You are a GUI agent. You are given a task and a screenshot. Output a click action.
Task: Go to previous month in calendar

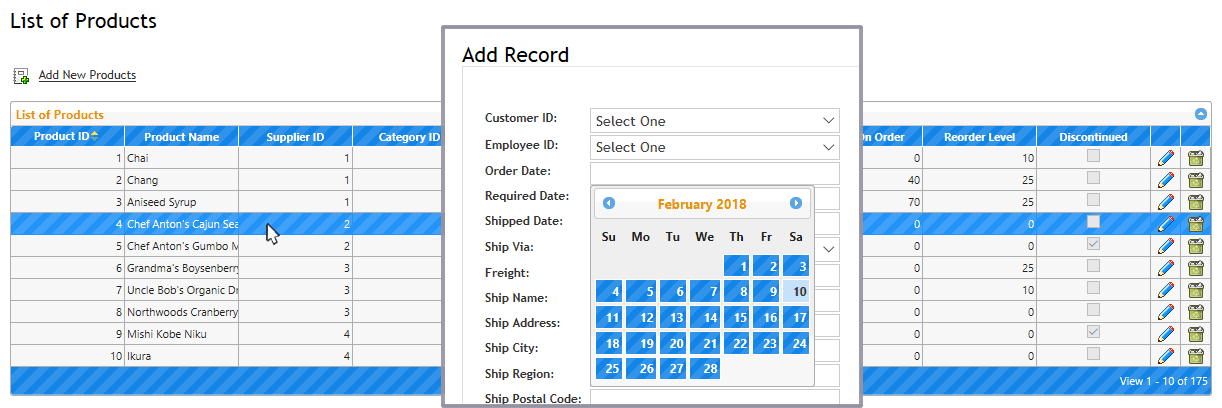609,203
